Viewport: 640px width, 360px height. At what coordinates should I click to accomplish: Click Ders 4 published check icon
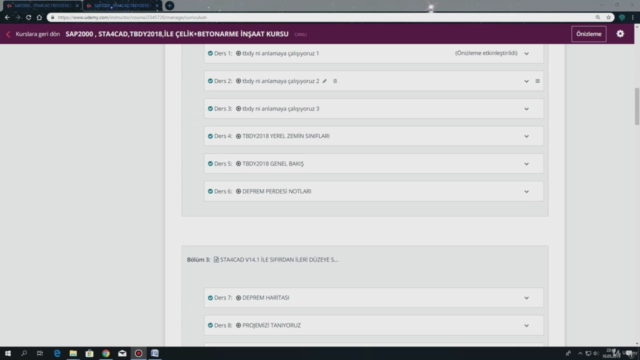click(210, 136)
